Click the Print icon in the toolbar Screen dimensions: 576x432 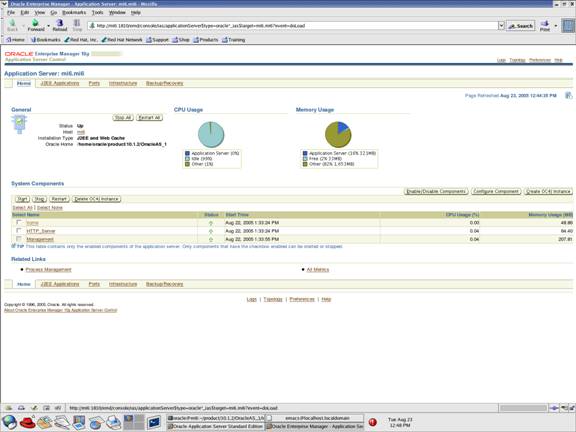(545, 24)
